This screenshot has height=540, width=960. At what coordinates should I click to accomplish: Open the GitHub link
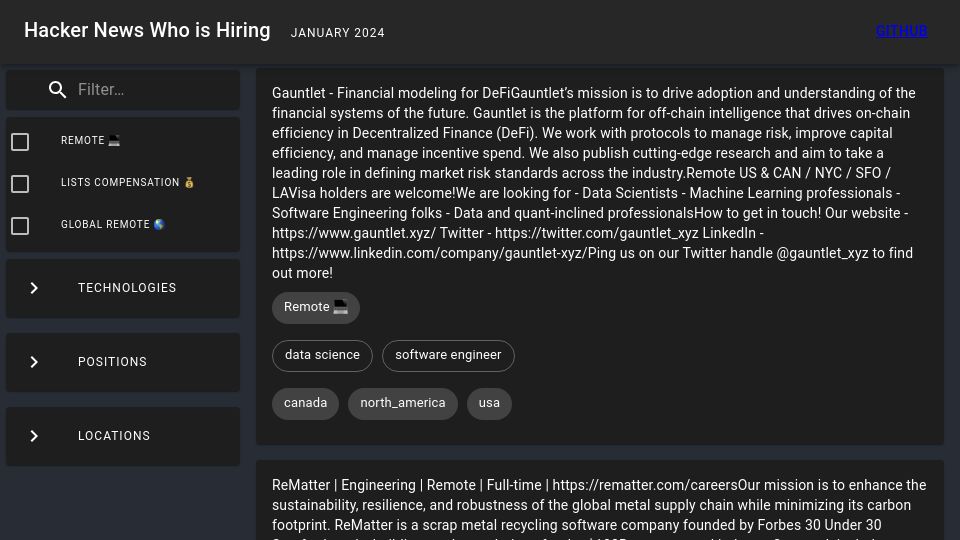point(901,31)
